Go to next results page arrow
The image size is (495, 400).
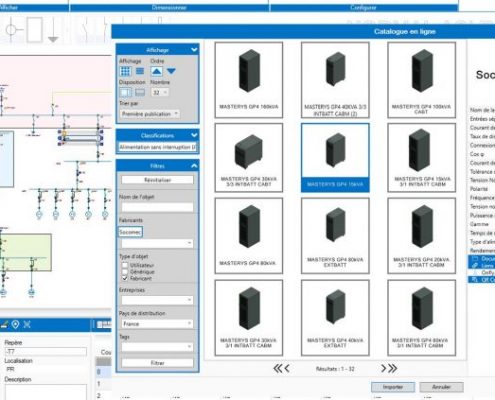(383, 368)
